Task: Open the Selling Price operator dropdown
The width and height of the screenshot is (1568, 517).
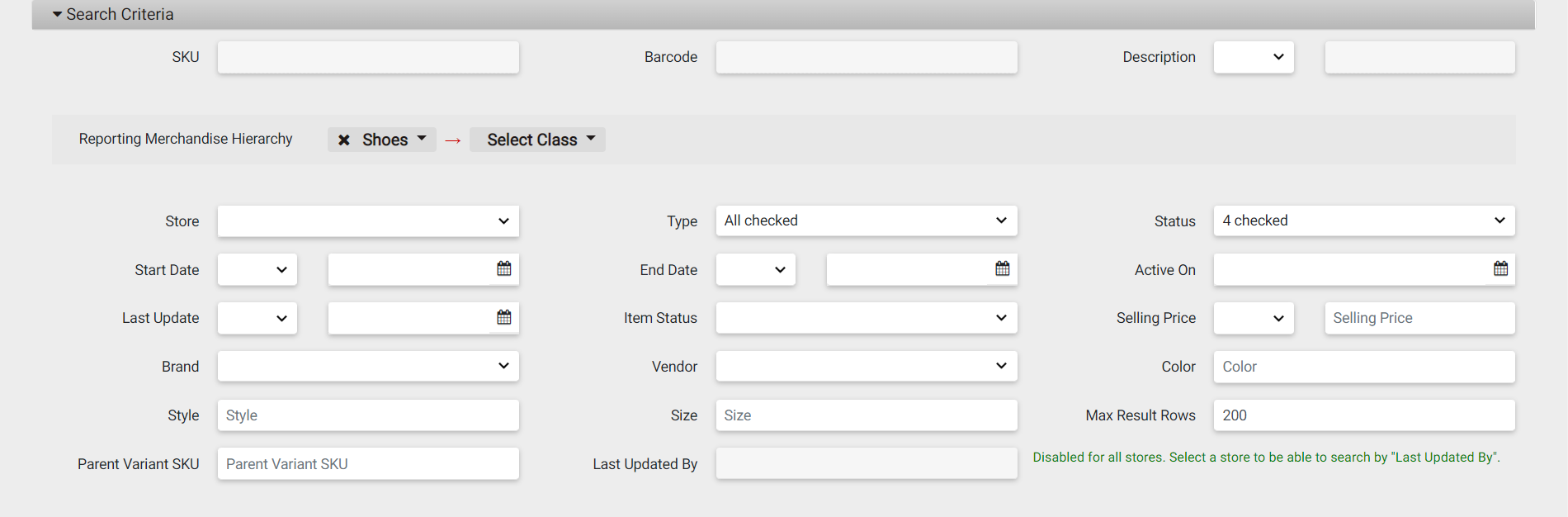Action: point(1253,318)
